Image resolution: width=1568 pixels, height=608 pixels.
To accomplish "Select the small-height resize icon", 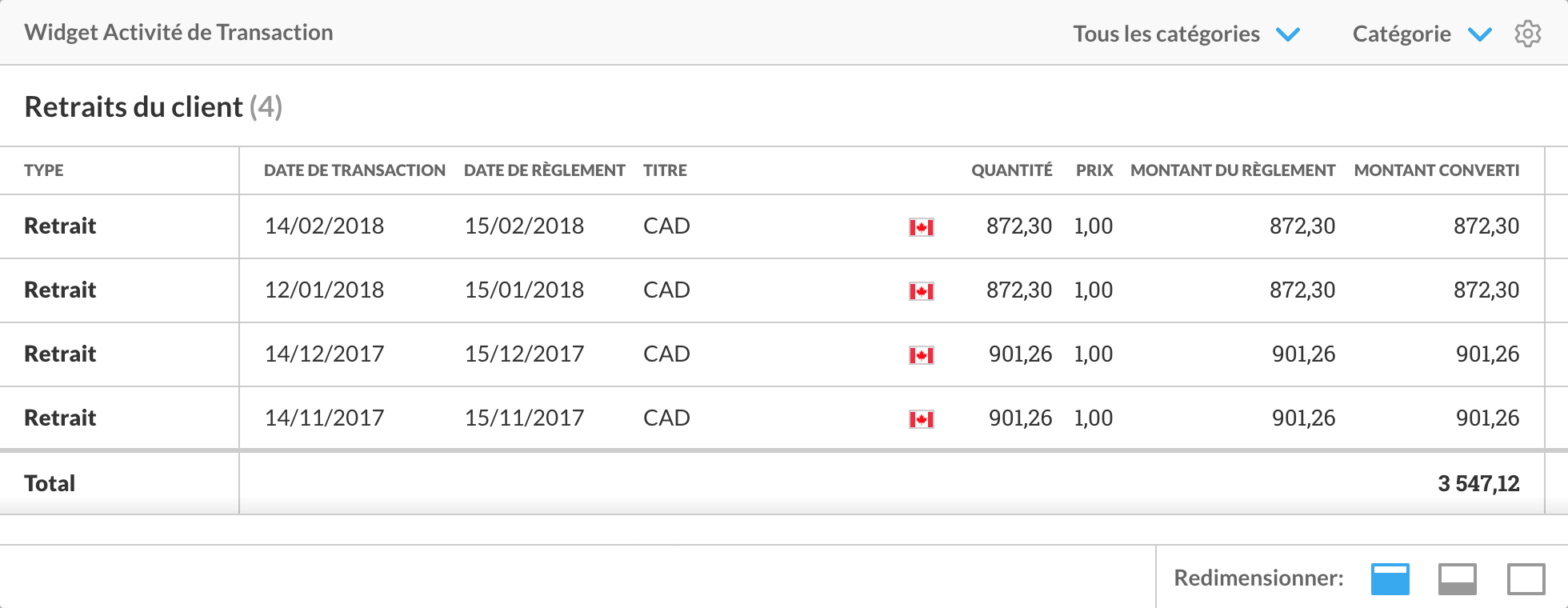I will [x=1390, y=579].
